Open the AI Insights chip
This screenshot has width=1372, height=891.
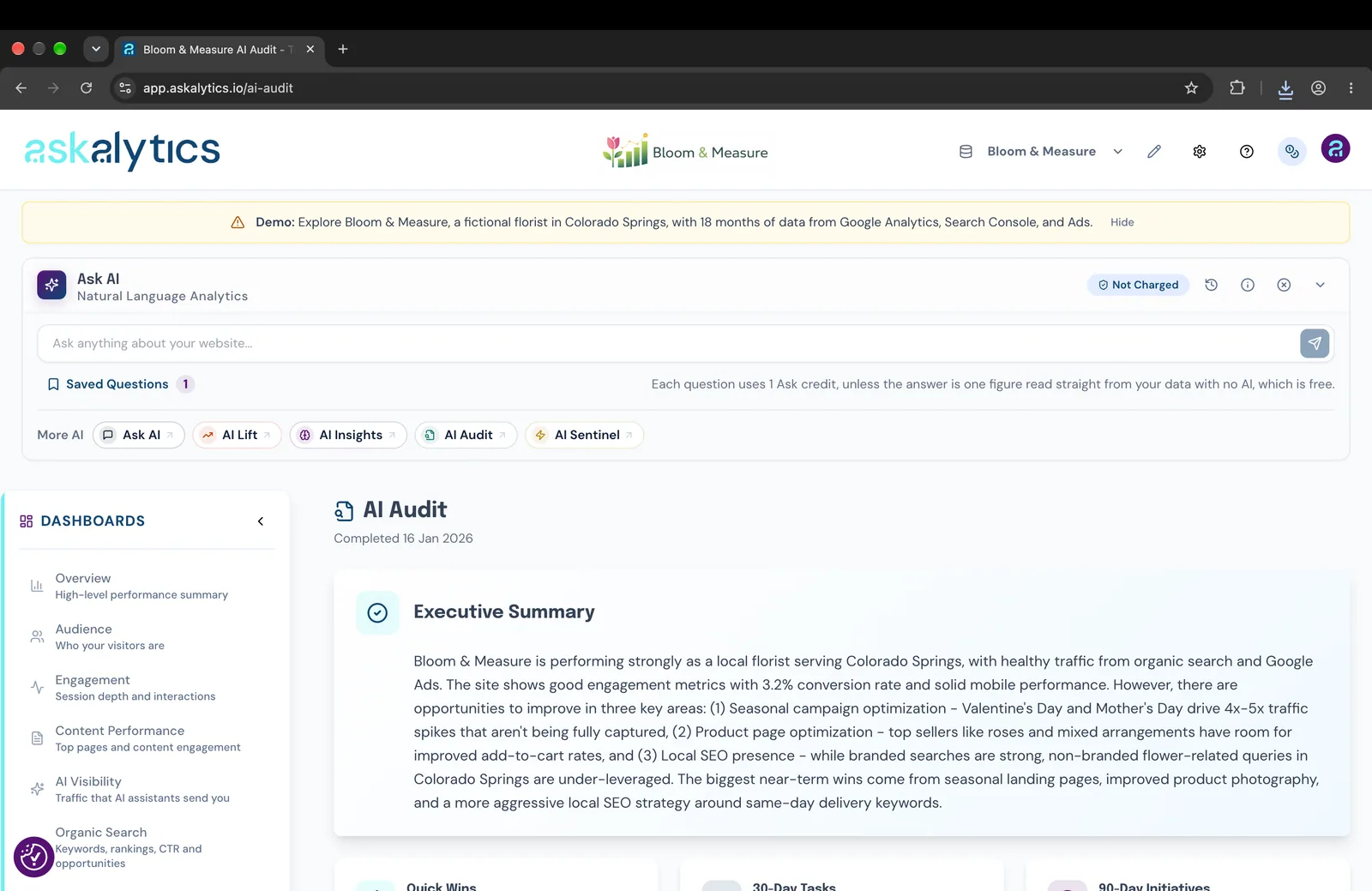(348, 435)
